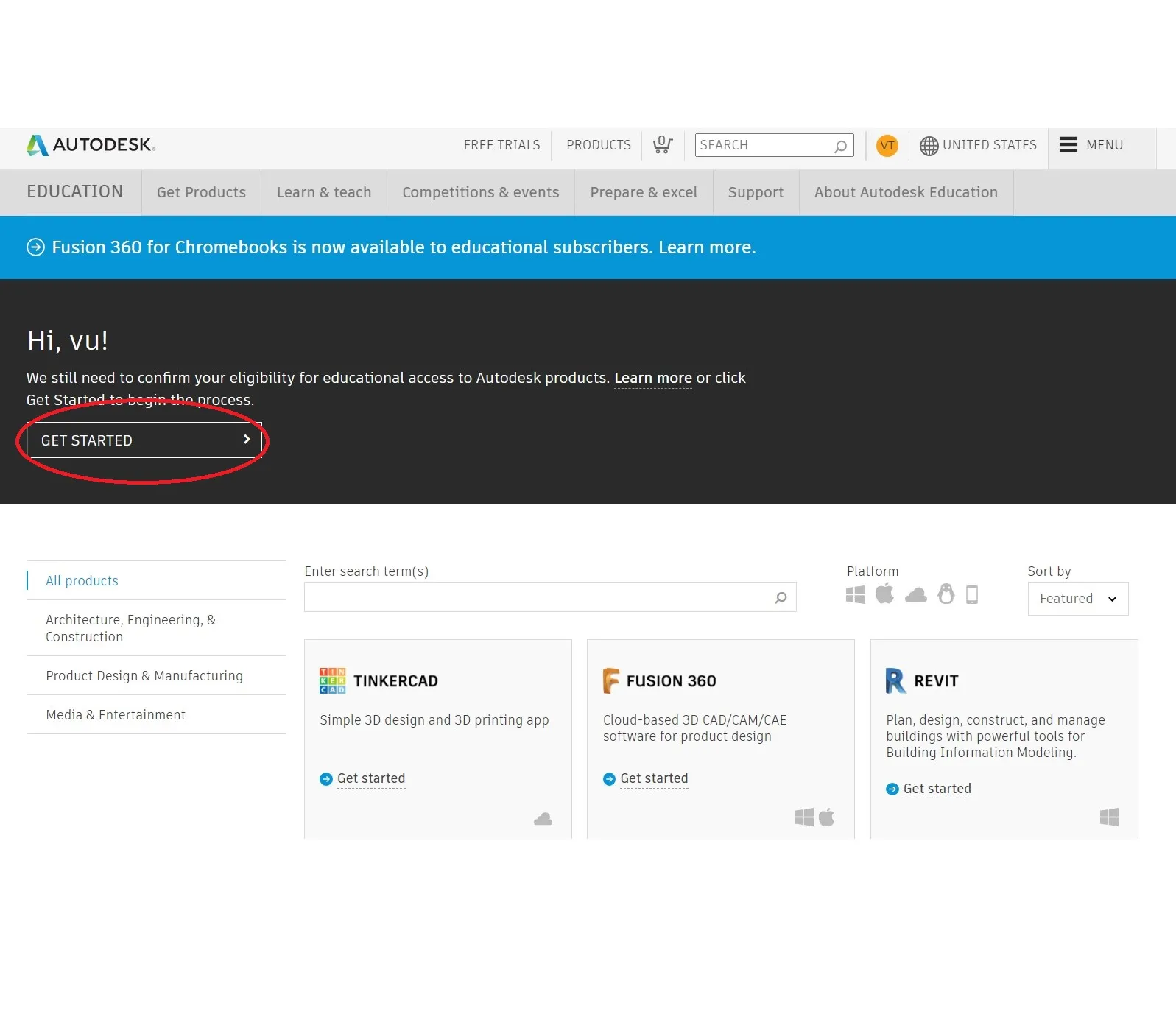The image size is (1176, 1031).
Task: Click the Tinkercad logo icon
Action: [332, 680]
